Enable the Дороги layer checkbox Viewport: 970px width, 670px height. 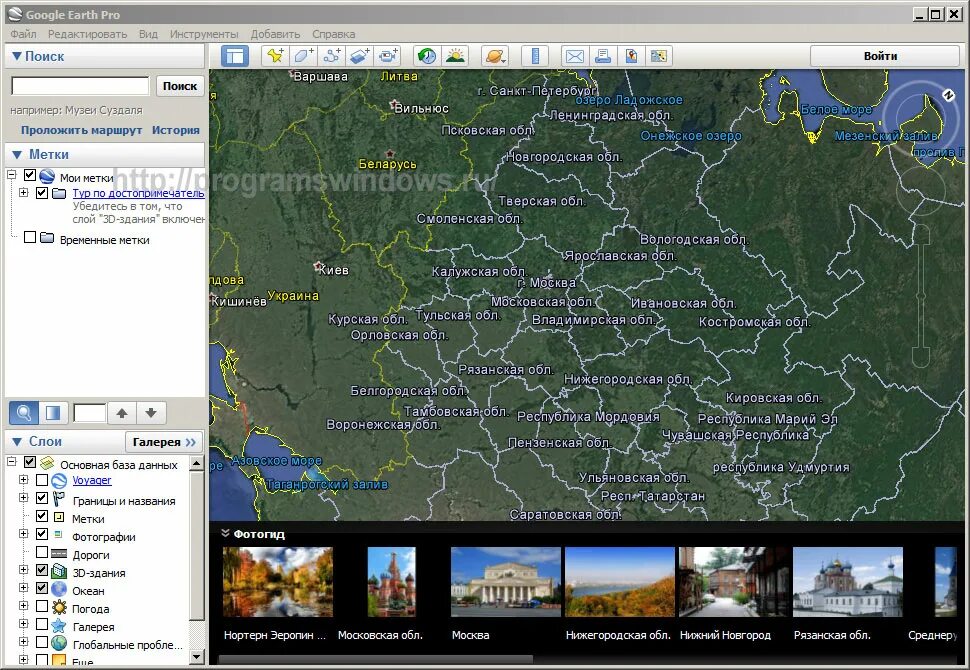[42, 552]
